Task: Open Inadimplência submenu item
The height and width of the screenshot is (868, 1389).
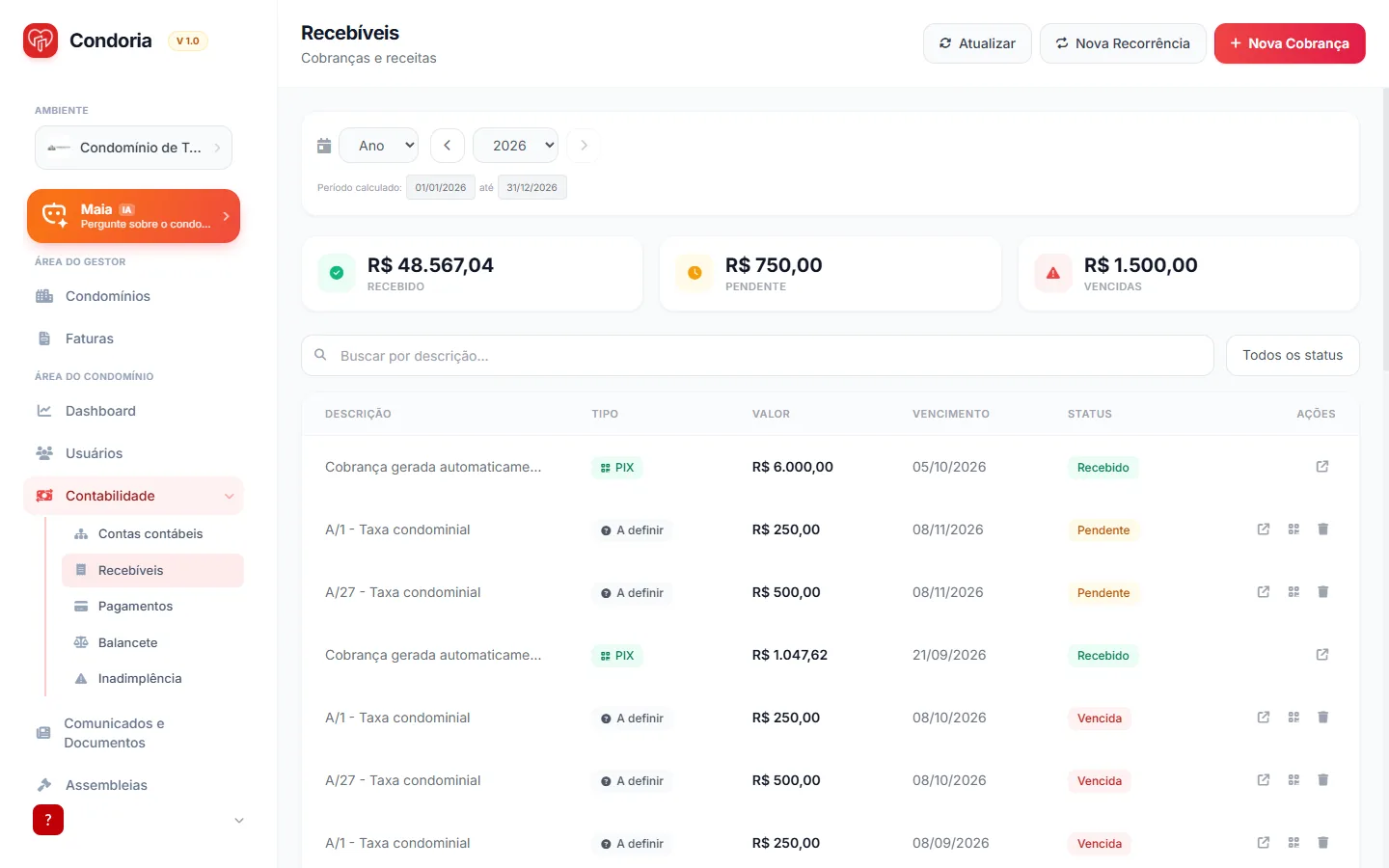Action: point(152,678)
